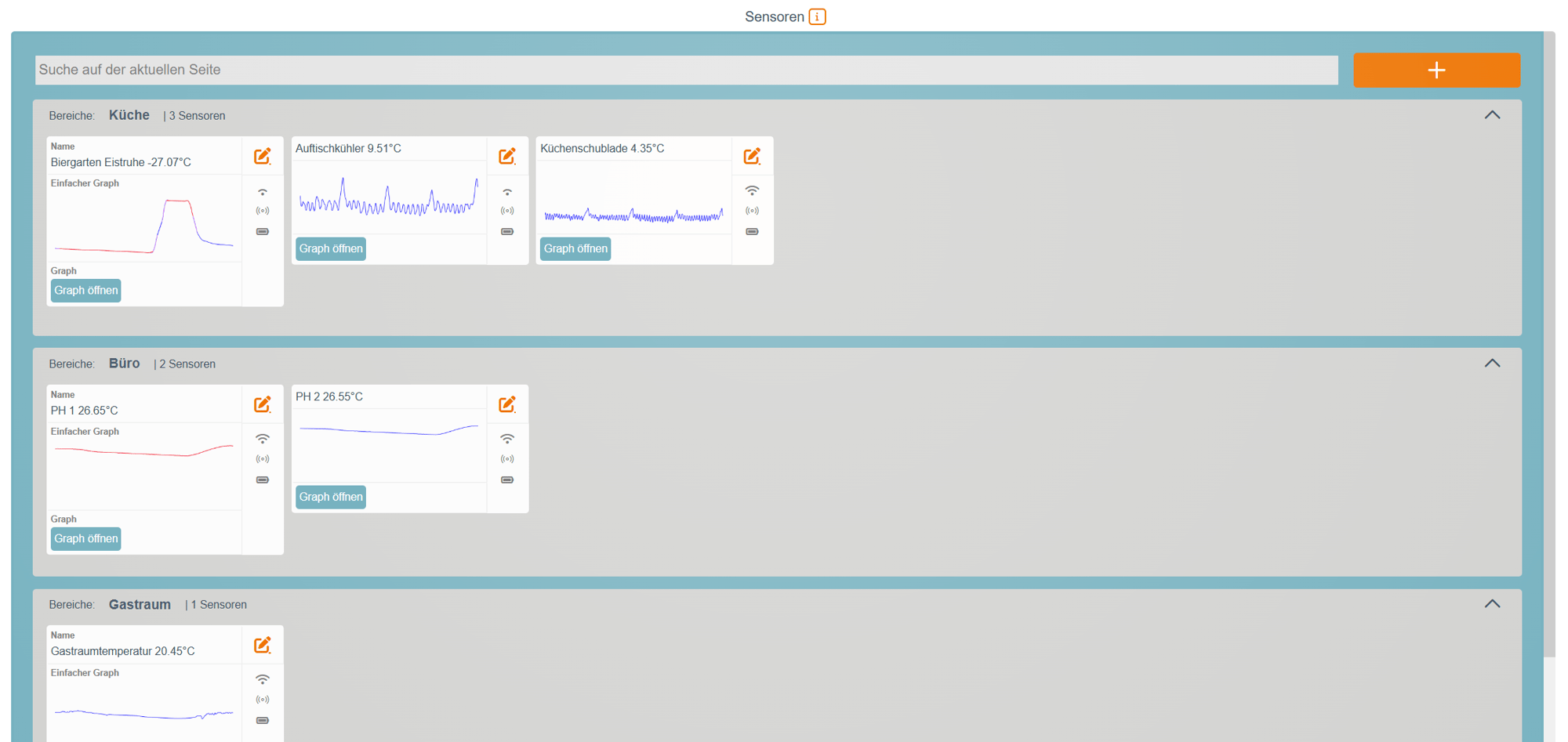1568x742 pixels.
Task: Collapse the Küche area section
Action: 1492,115
